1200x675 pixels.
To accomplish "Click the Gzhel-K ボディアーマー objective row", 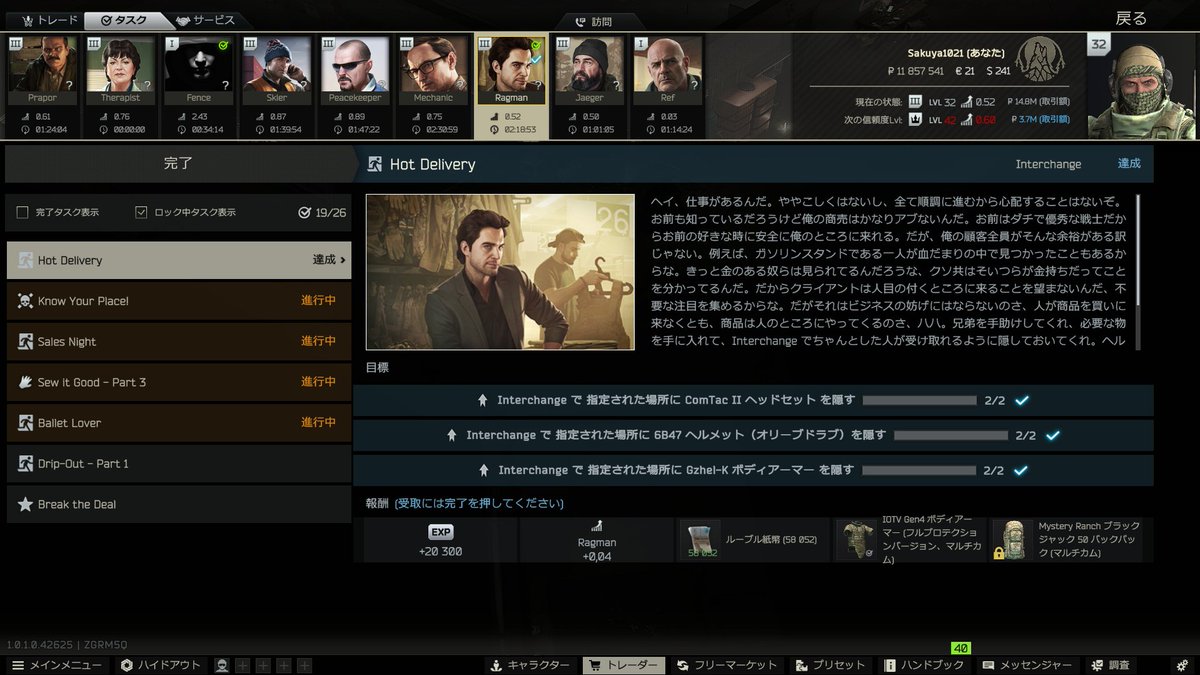I will (753, 470).
